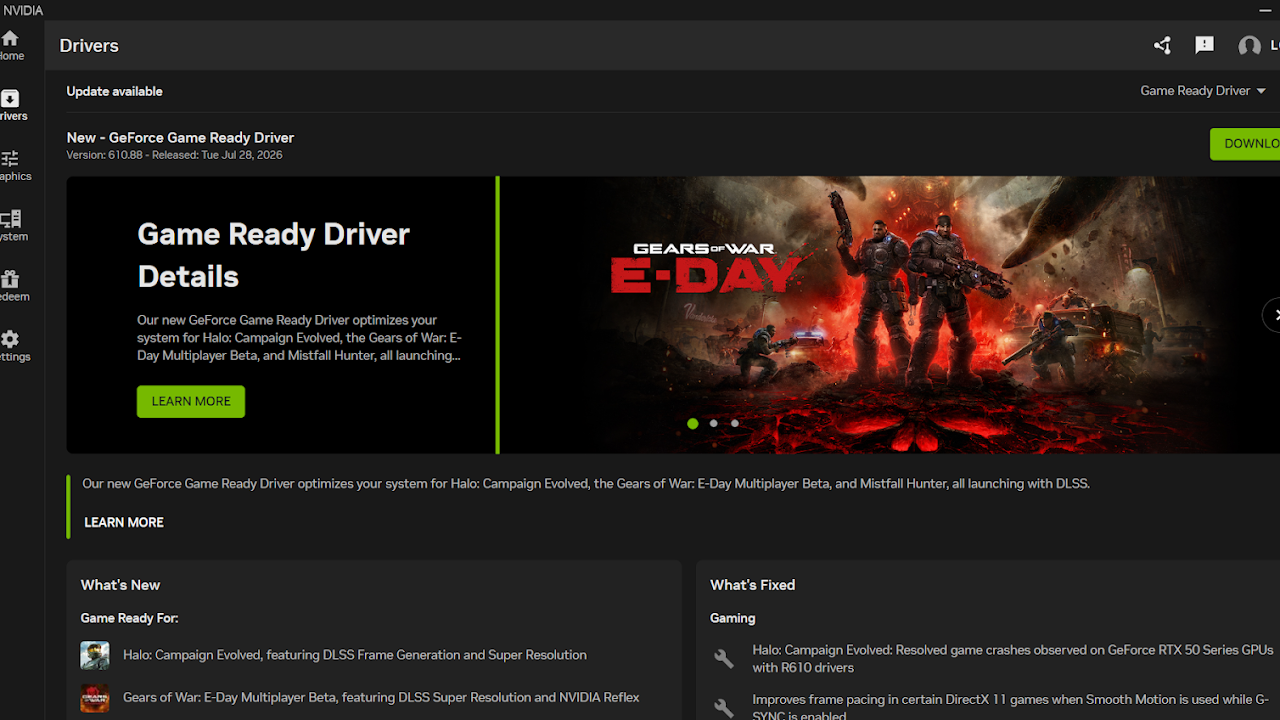Click the What's New heading
Image resolution: width=1280 pixels, height=720 pixels.
(x=120, y=585)
